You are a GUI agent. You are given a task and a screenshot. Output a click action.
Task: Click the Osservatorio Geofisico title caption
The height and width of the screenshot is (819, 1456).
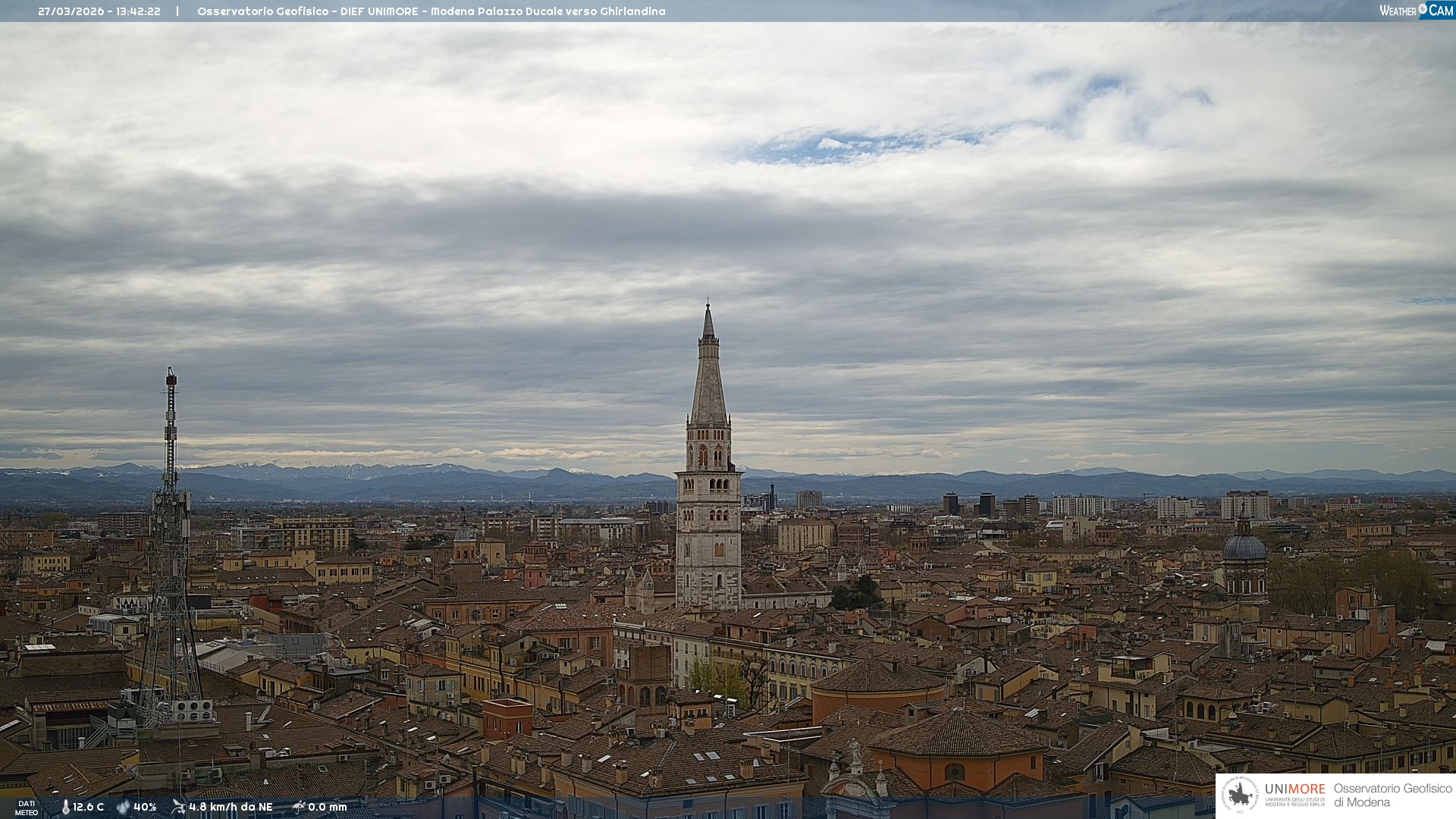point(431,11)
